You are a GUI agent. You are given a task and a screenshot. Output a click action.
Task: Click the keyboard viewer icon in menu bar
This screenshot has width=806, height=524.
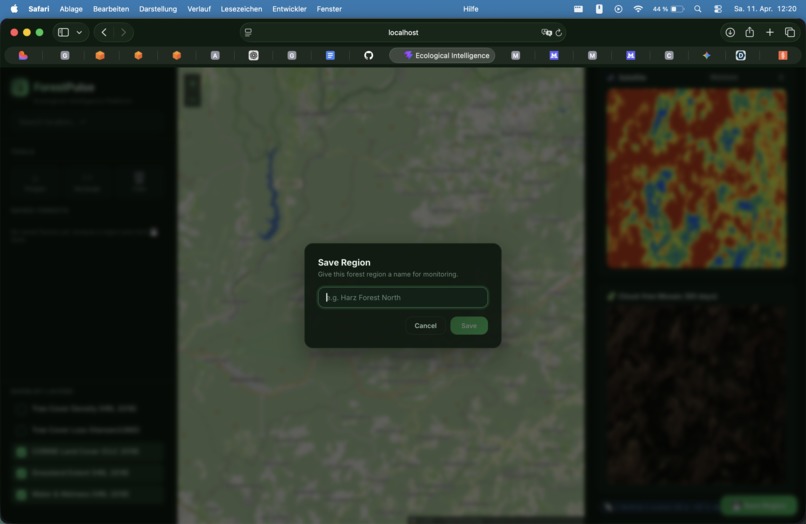tap(578, 9)
